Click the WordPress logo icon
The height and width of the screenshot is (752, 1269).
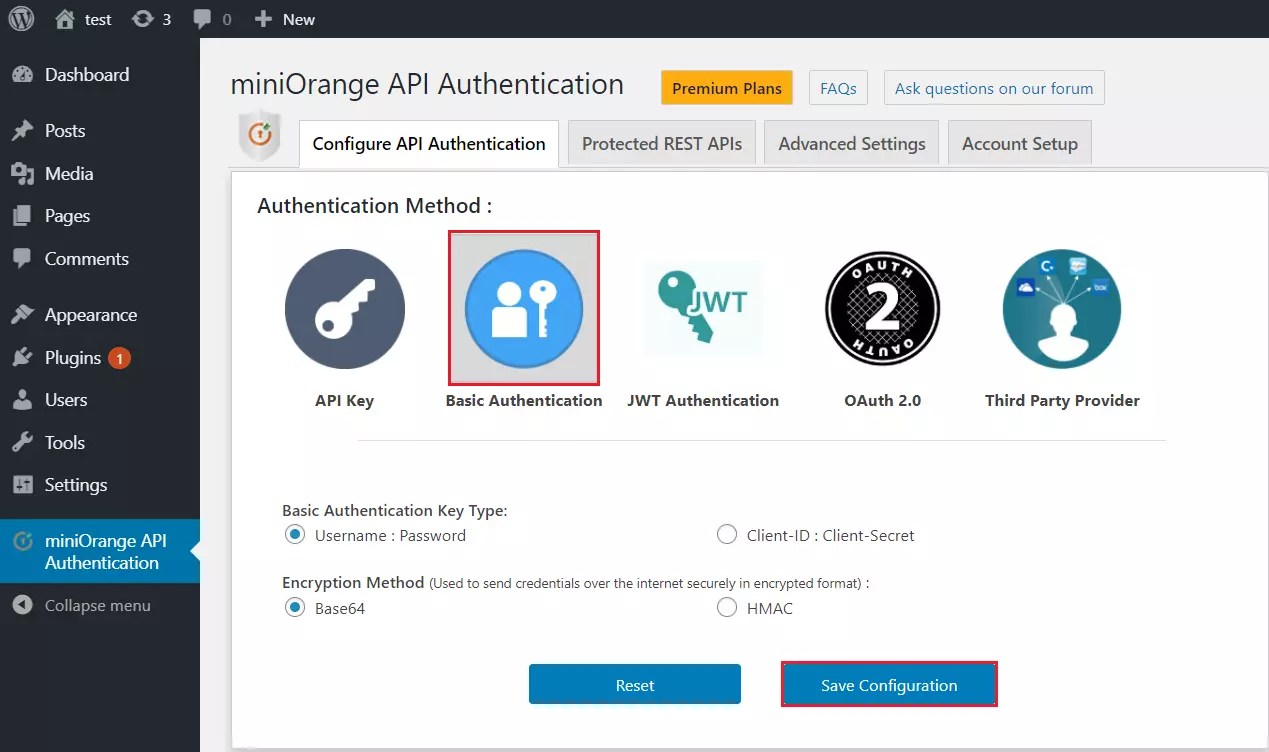[x=21, y=19]
